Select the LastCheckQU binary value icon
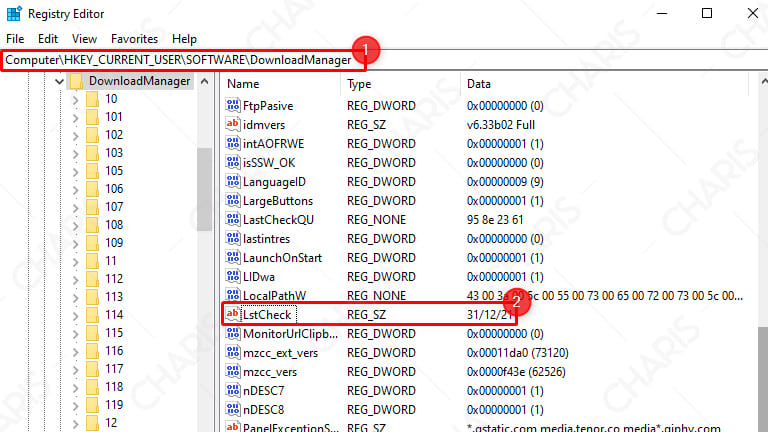The image size is (768, 432). point(233,219)
